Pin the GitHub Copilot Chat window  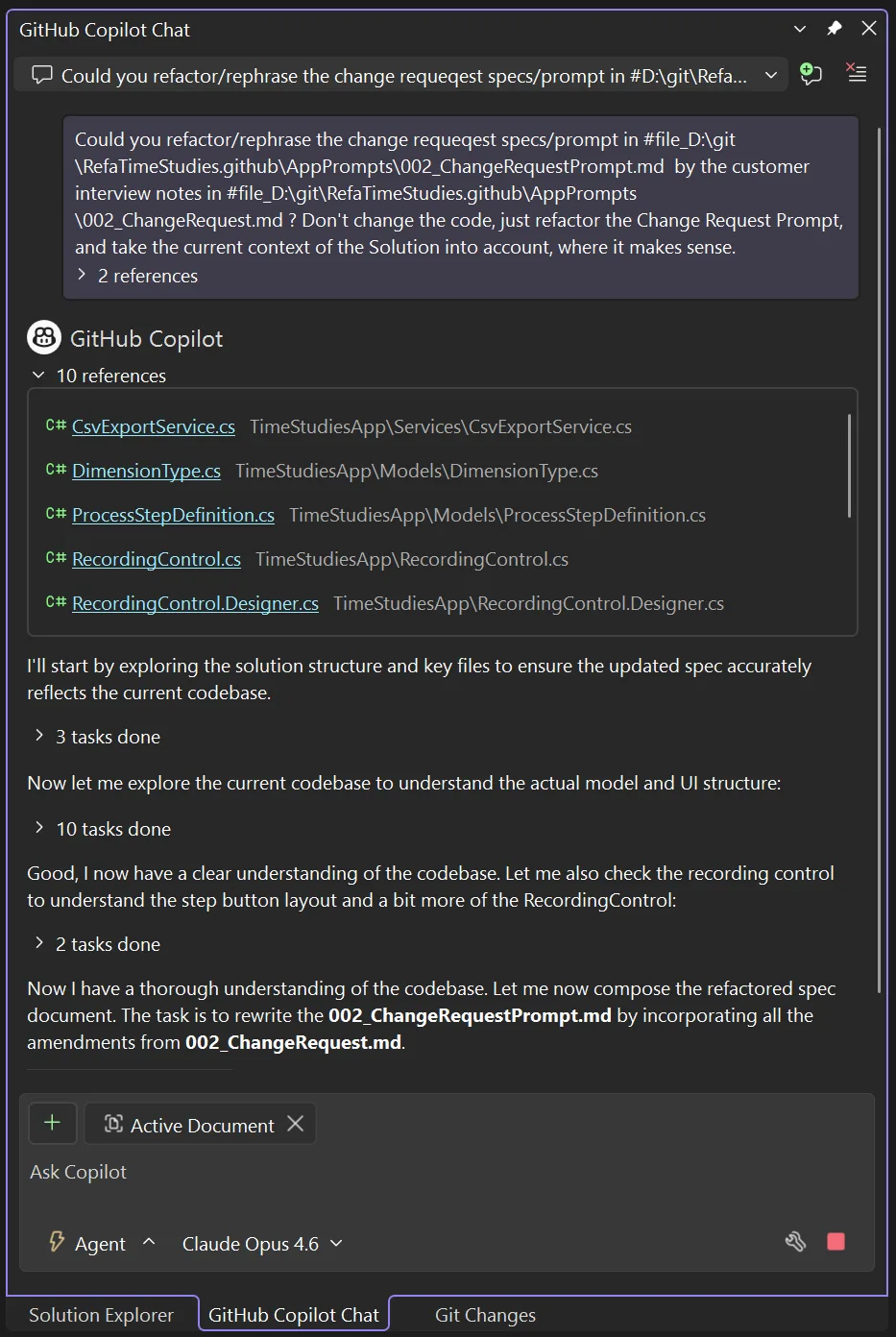click(x=834, y=28)
